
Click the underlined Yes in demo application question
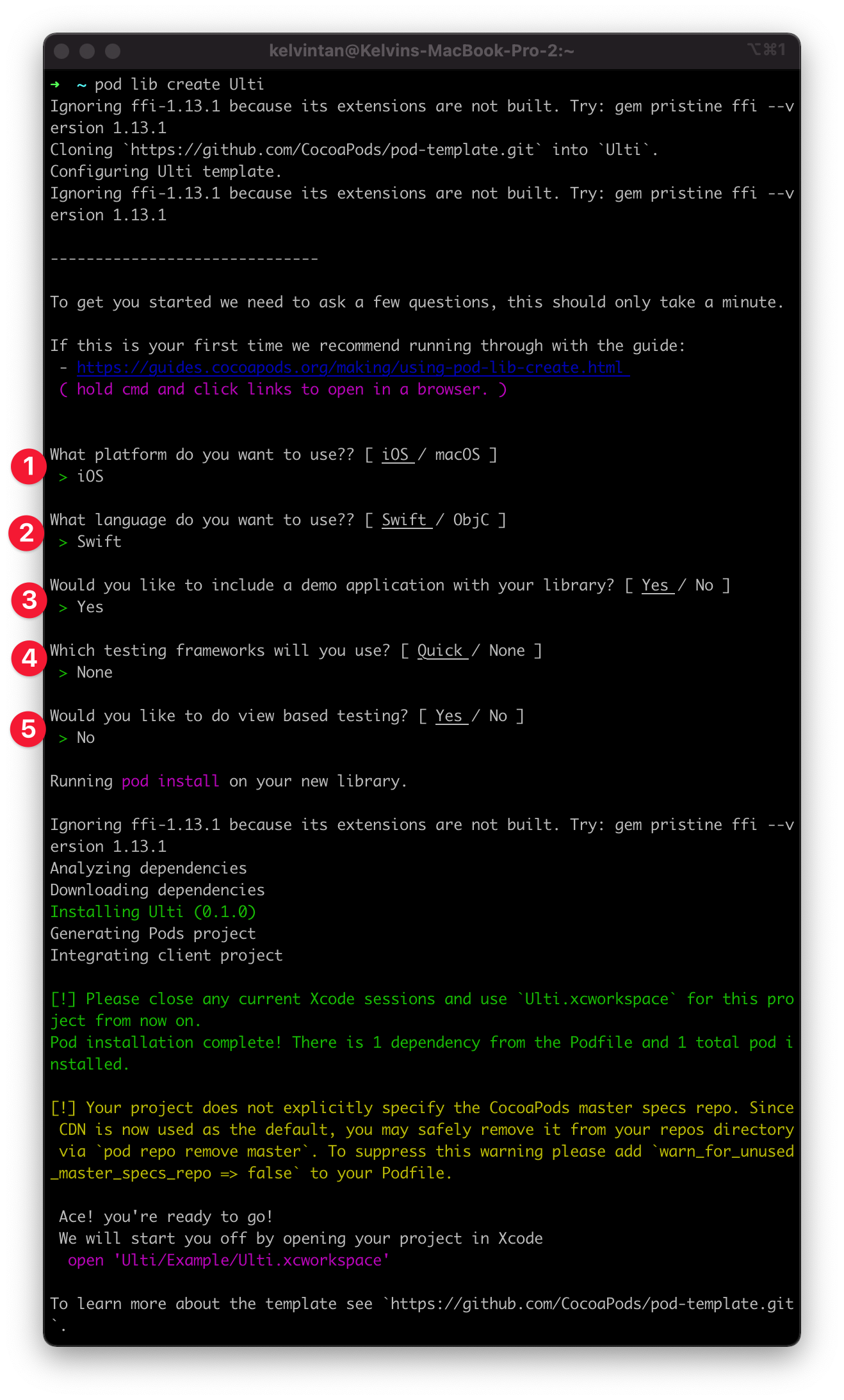coord(658,585)
